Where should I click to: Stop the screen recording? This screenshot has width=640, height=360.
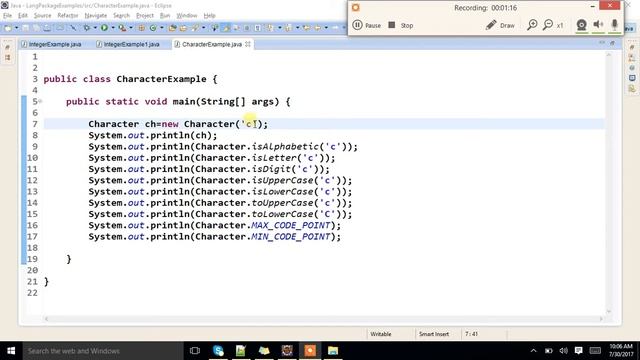click(x=401, y=25)
